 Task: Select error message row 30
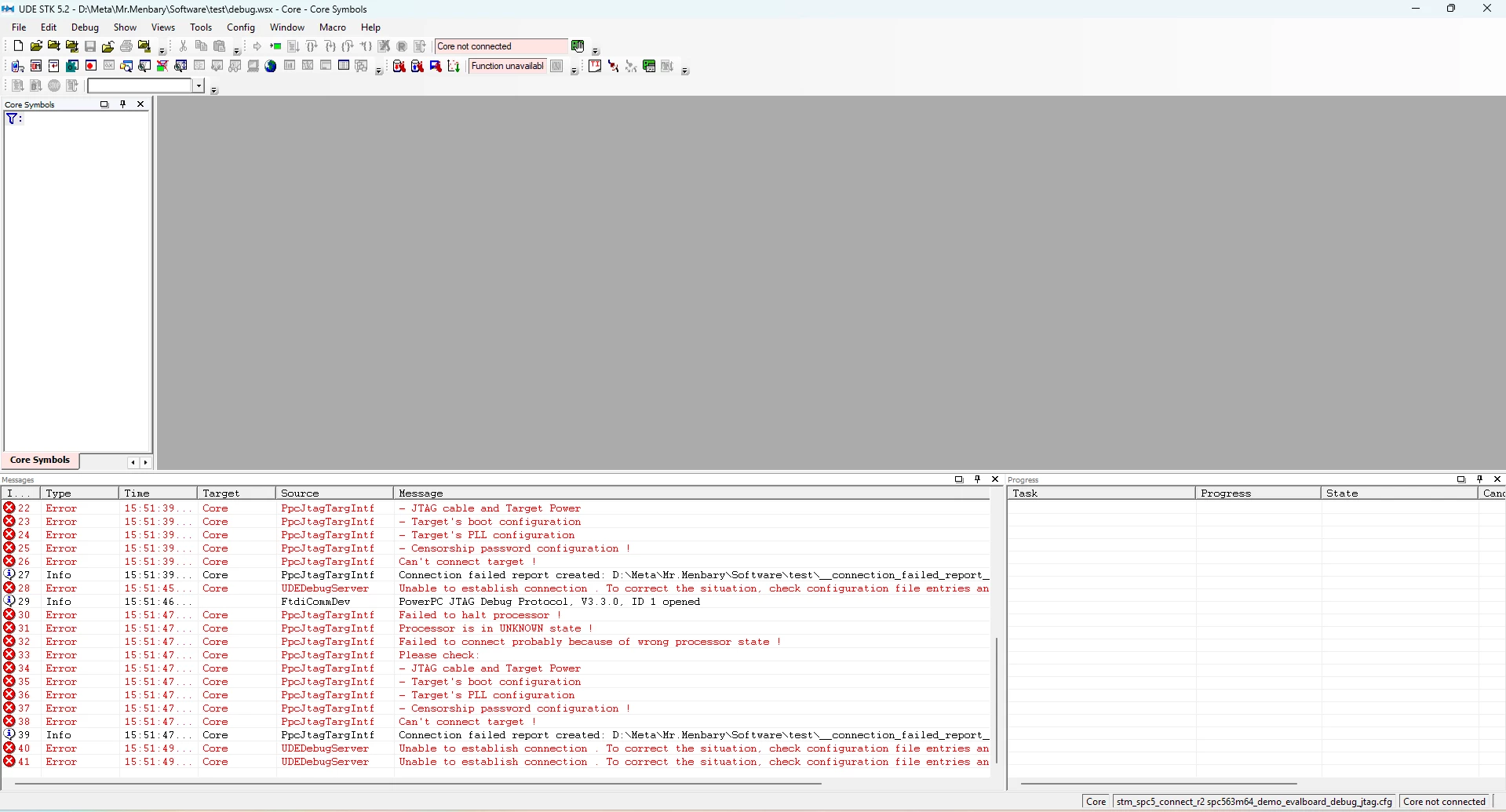(x=496, y=615)
